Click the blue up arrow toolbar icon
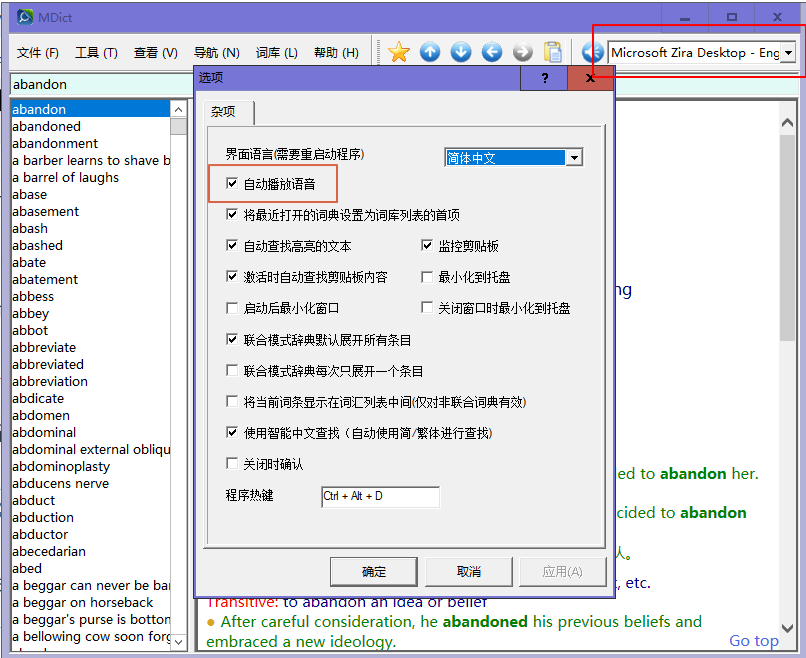Image resolution: width=806 pixels, height=658 pixels. click(430, 52)
